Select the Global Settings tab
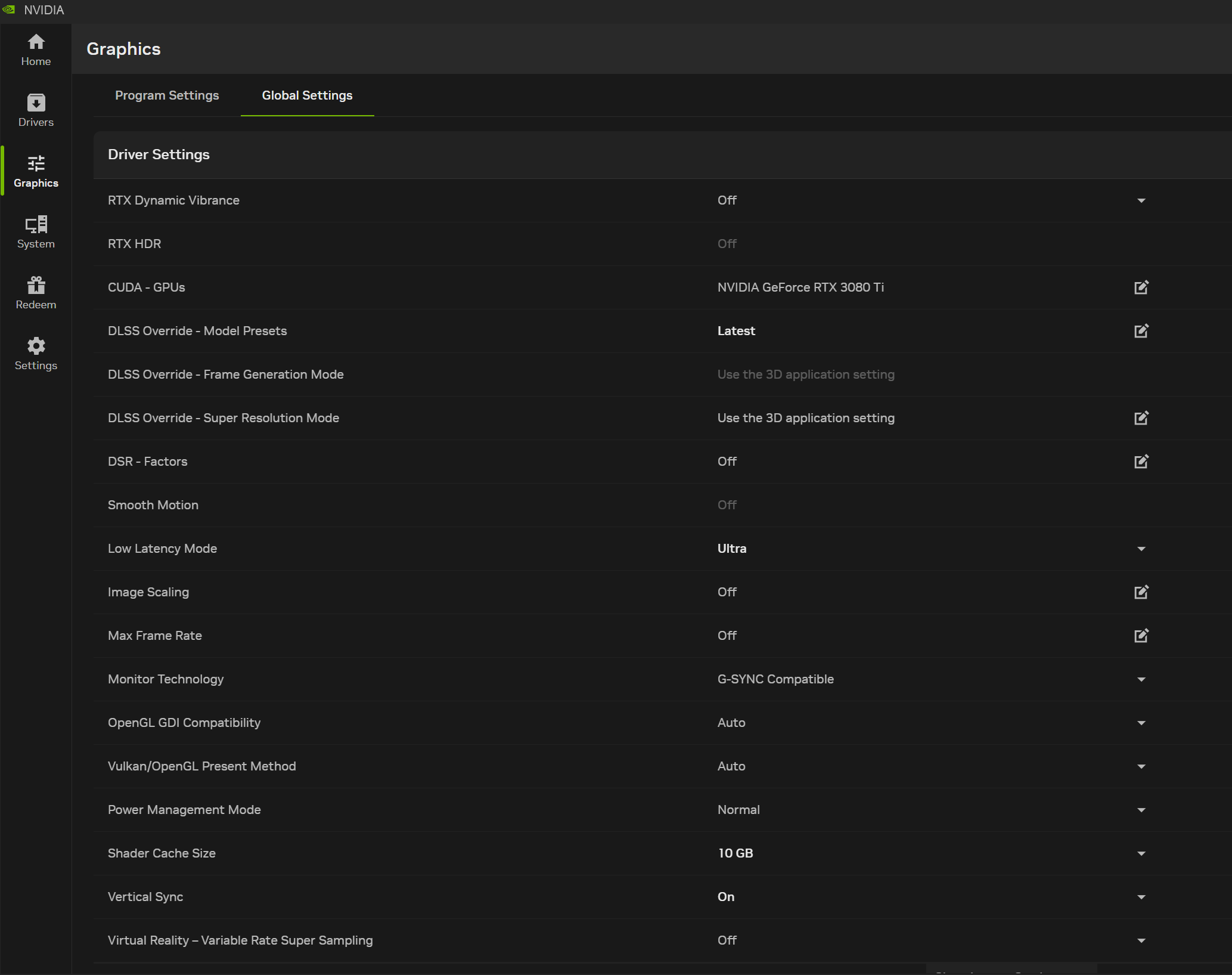The width and height of the screenshot is (1232, 975). (307, 95)
